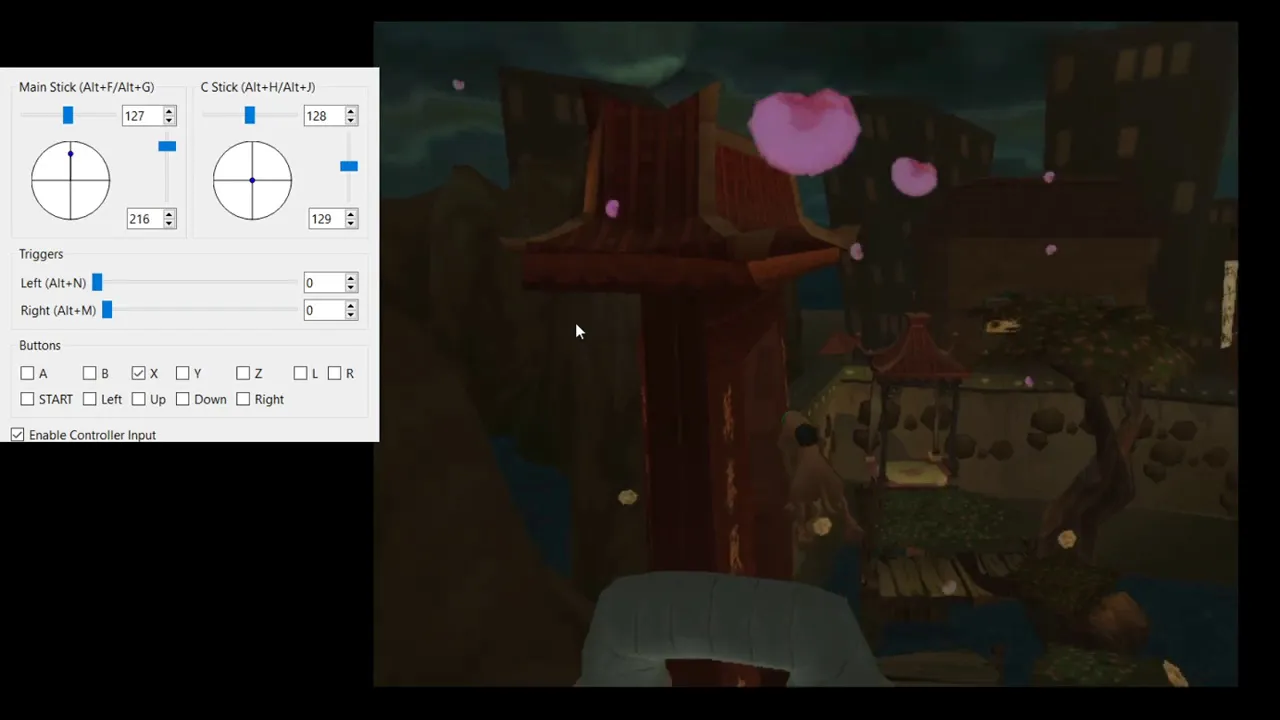
Task: Check the A button checkbox
Action: [x=27, y=373]
